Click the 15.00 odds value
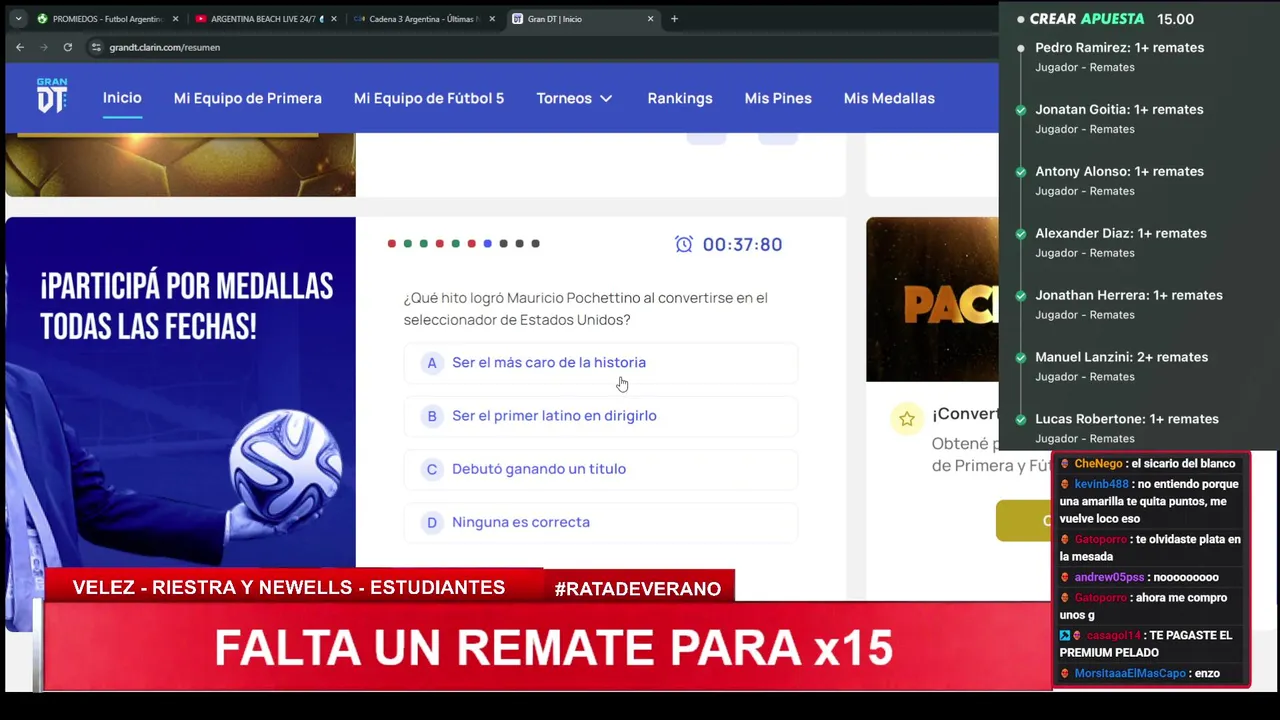This screenshot has width=1280, height=720. click(x=1175, y=19)
